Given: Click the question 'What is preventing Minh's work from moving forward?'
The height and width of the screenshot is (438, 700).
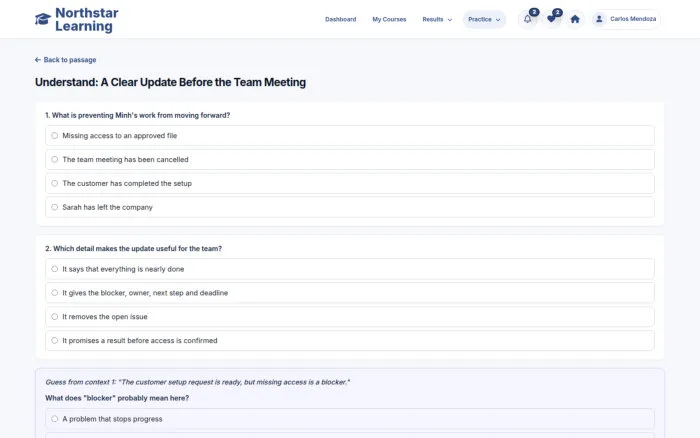Looking at the screenshot, I should 138,115.
